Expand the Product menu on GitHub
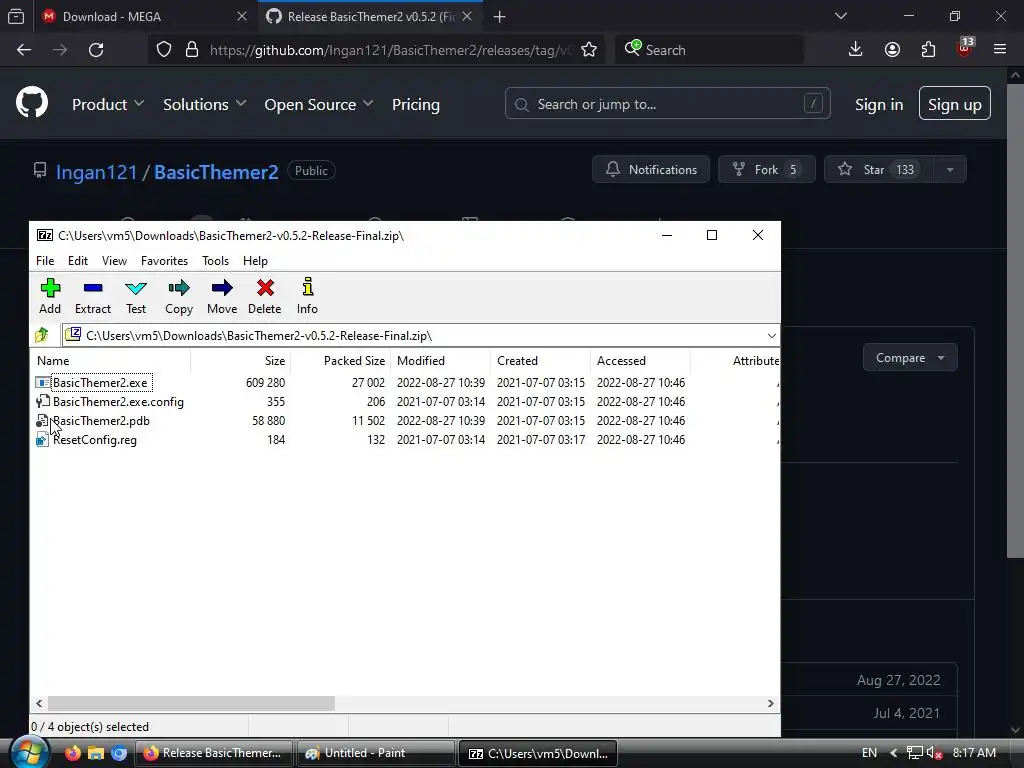Viewport: 1024px width, 768px height. point(108,104)
